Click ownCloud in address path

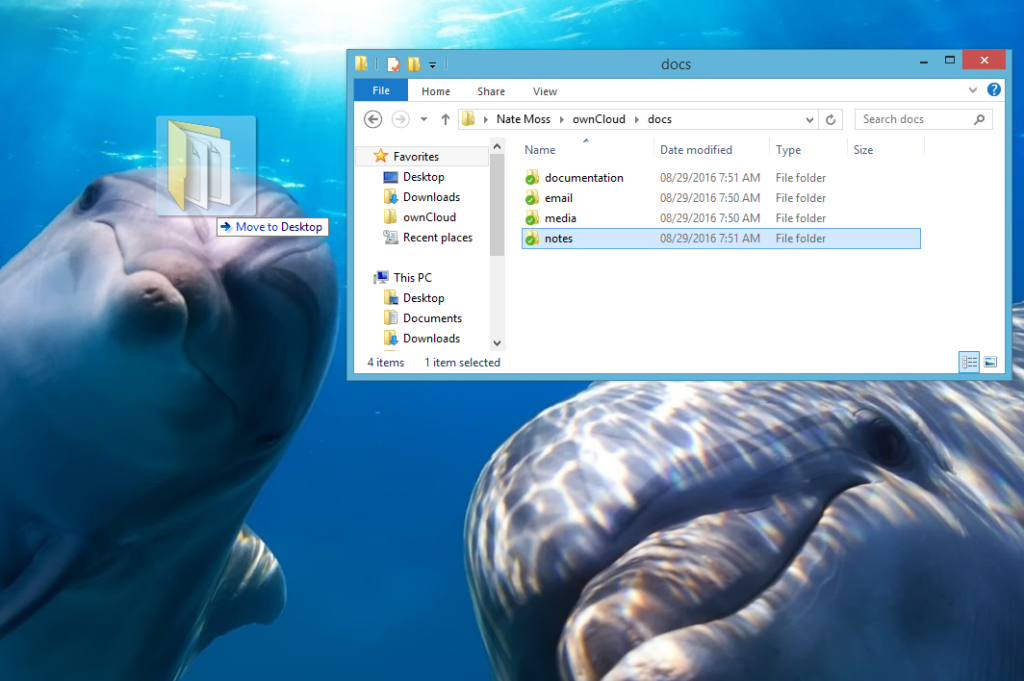(599, 119)
